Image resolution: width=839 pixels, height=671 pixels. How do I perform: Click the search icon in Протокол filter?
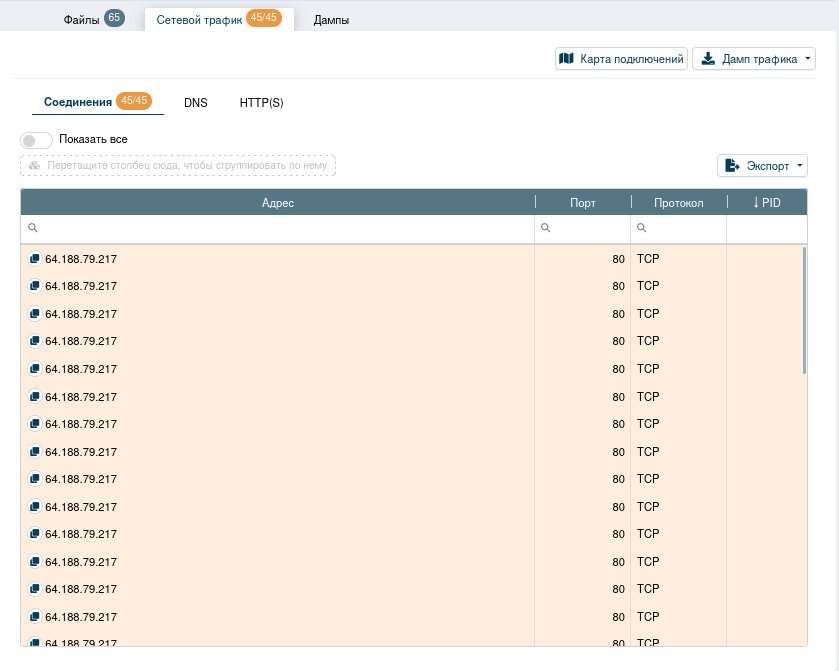tap(642, 229)
